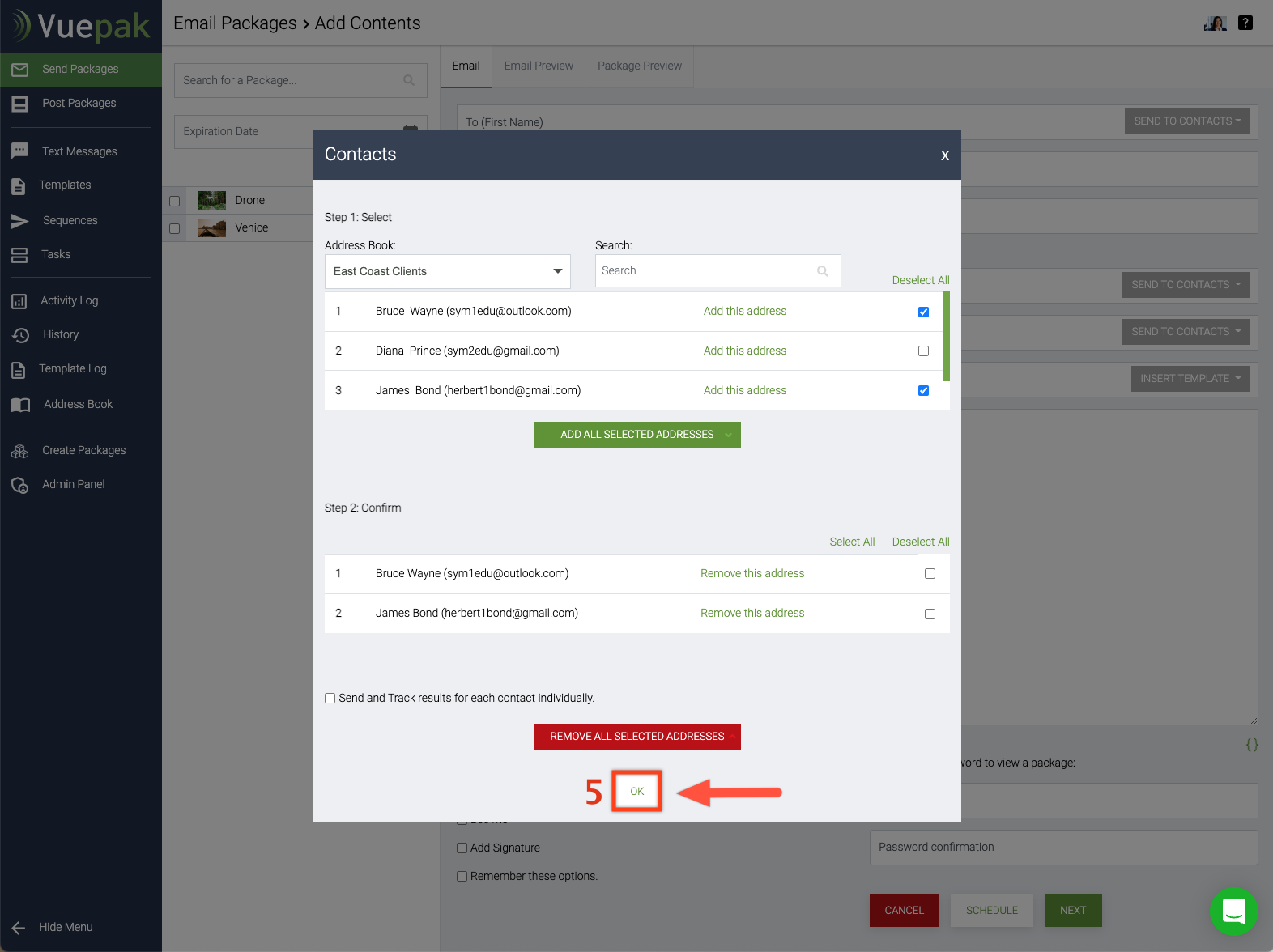Click the History clock icon

(x=21, y=335)
